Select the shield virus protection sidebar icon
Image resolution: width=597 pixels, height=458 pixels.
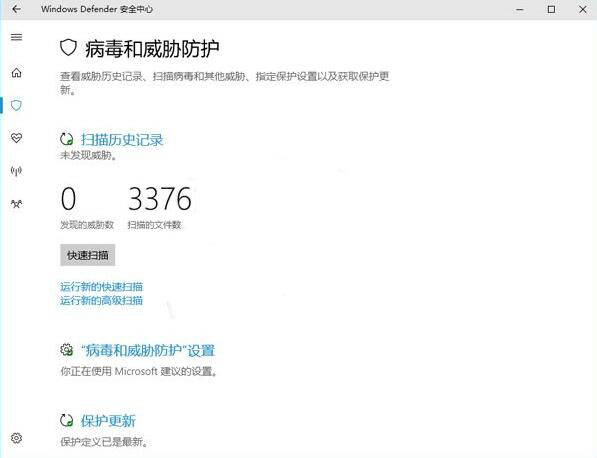click(x=16, y=105)
